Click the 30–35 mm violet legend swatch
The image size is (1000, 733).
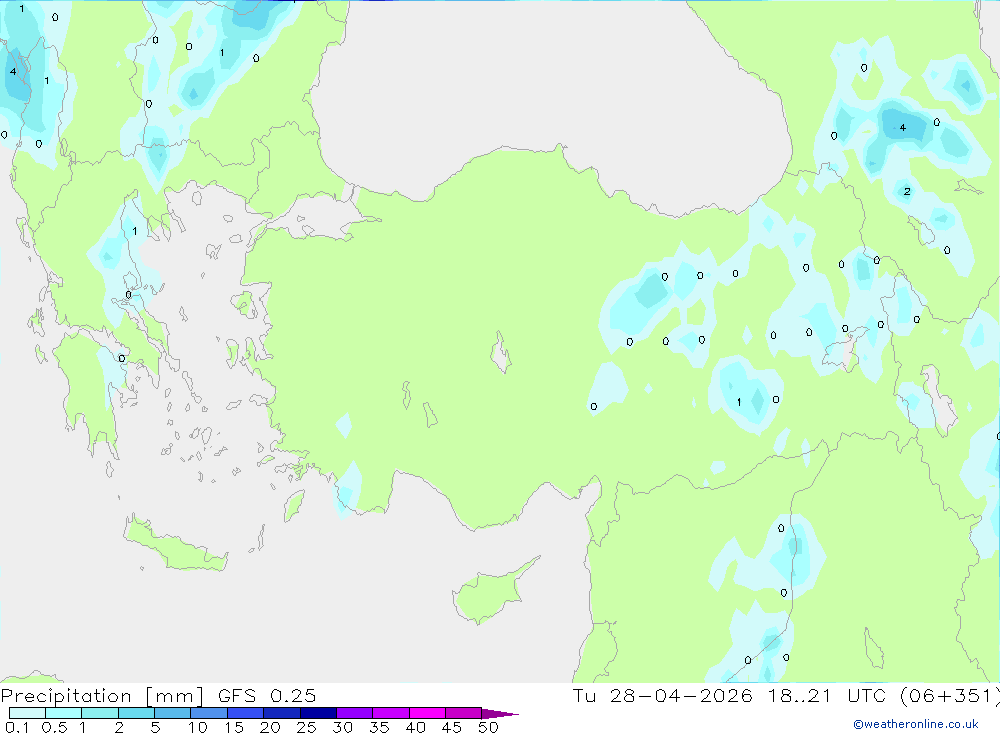(x=355, y=713)
